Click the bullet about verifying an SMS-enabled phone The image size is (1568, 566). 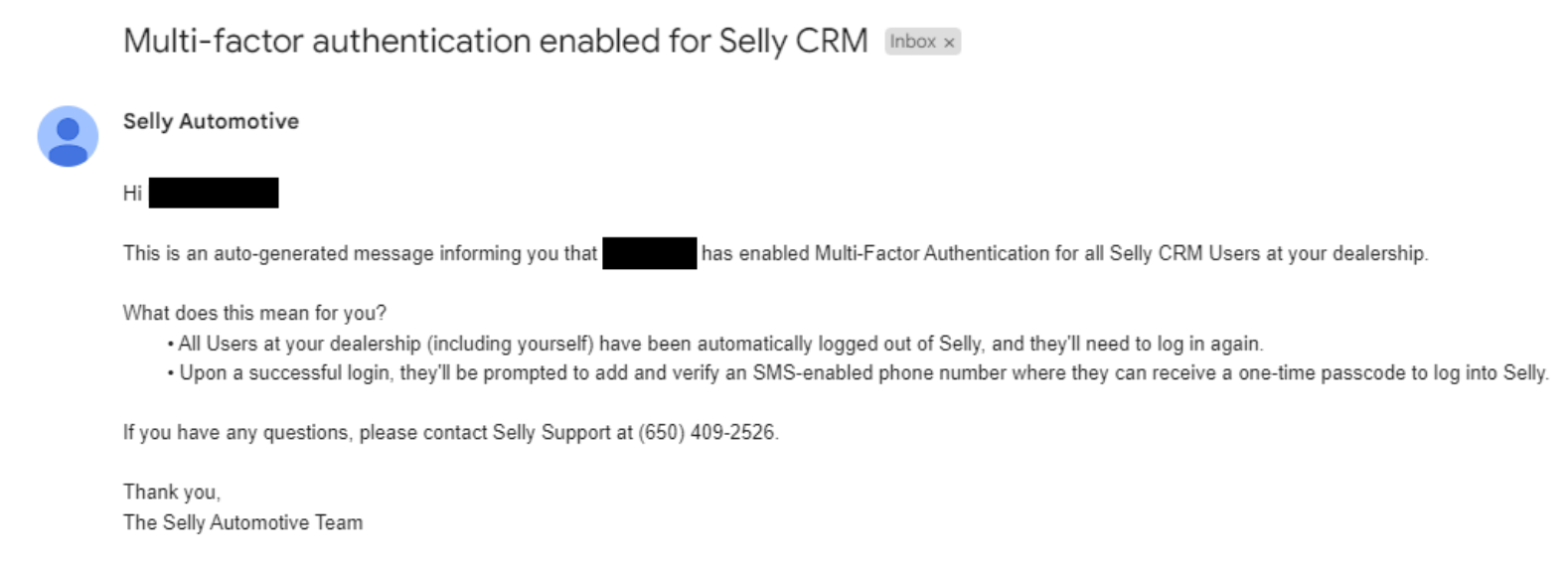859,373
